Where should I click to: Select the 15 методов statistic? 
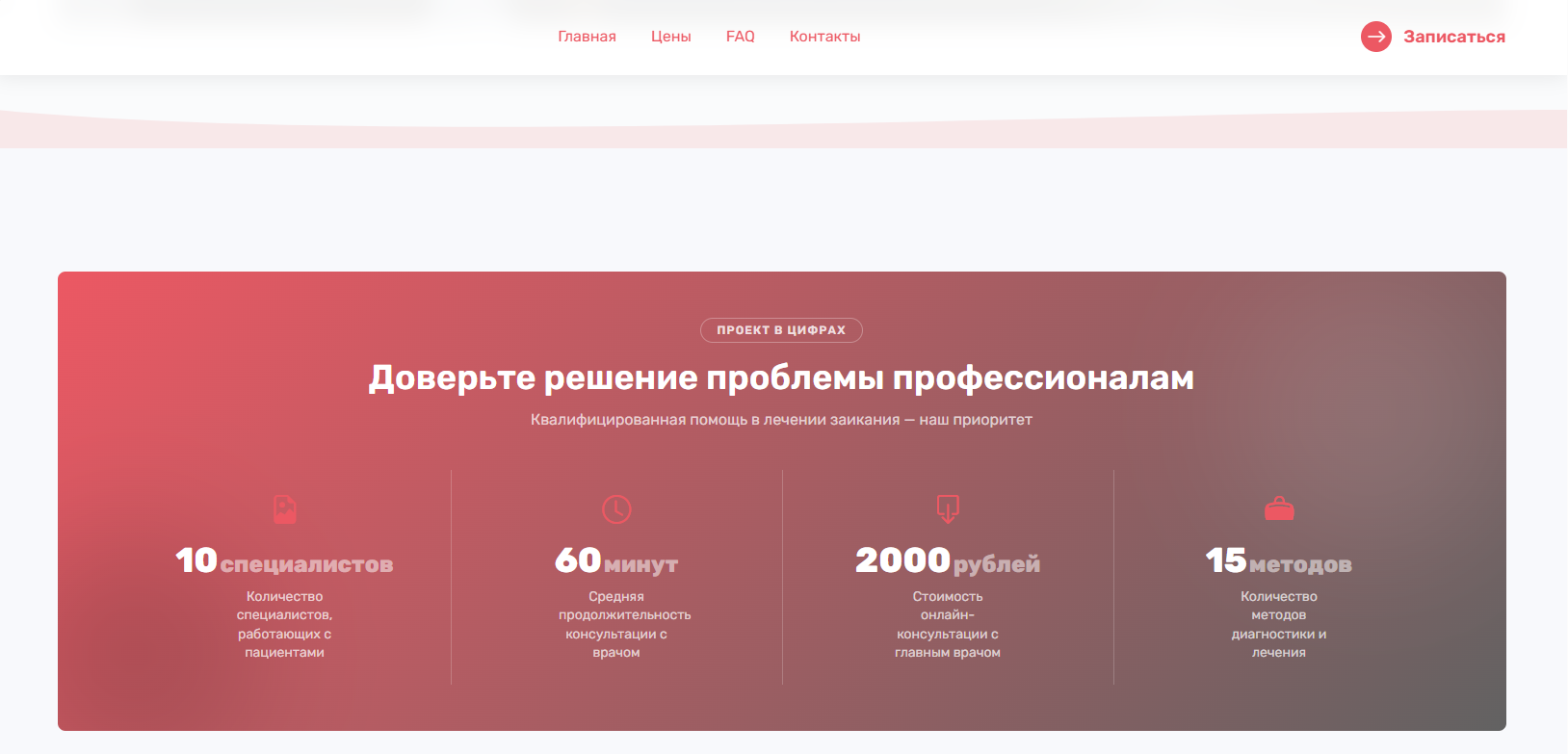pos(1279,561)
